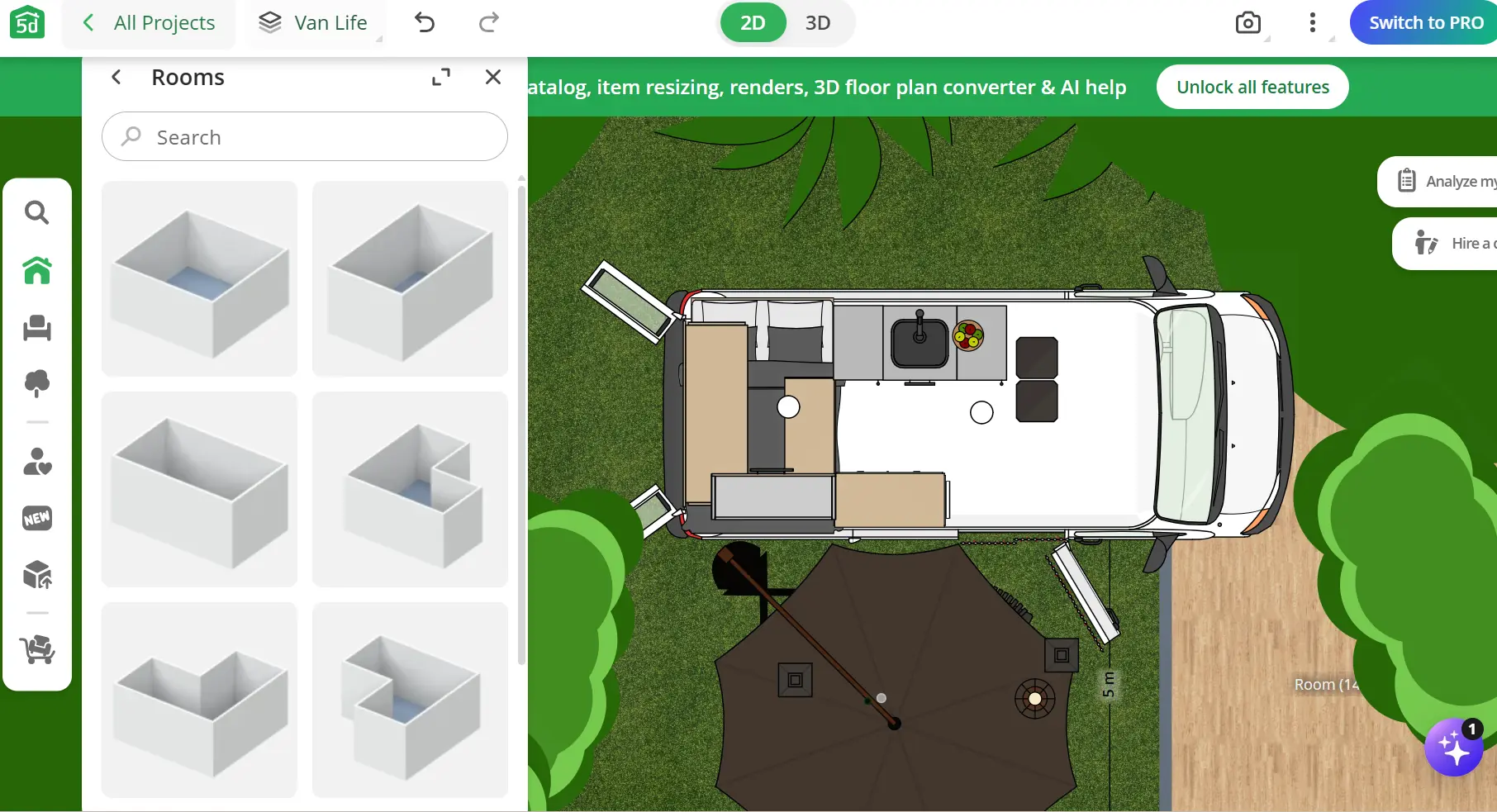Take a snapshot with the camera icon
Viewport: 1497px width, 812px height.
point(1247,23)
